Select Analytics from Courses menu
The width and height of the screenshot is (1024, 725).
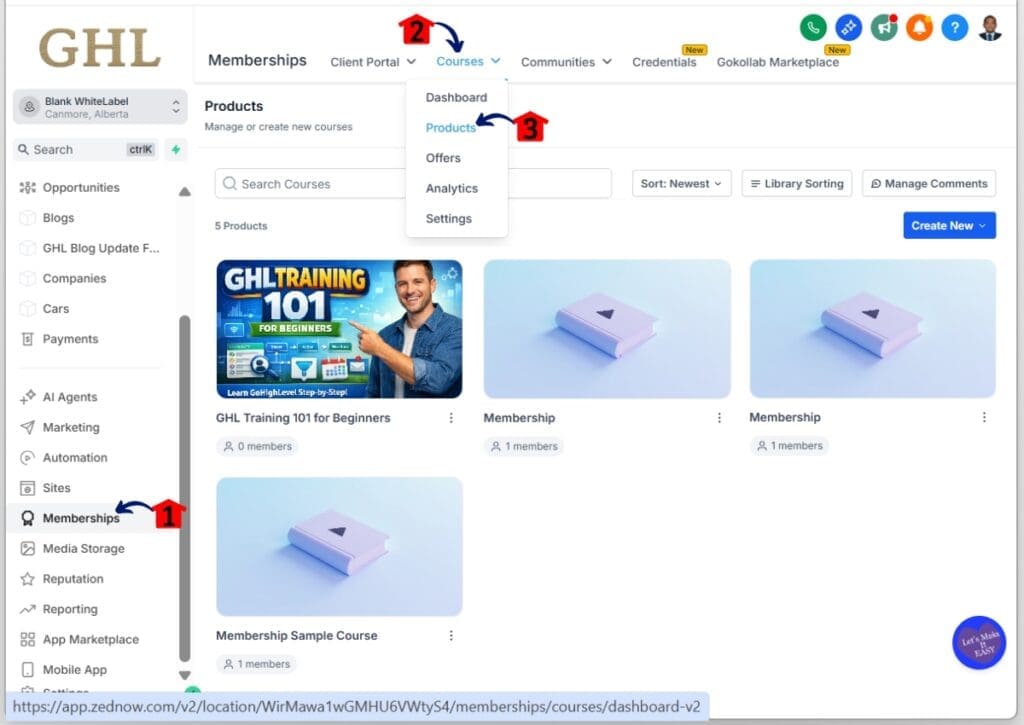pos(451,188)
